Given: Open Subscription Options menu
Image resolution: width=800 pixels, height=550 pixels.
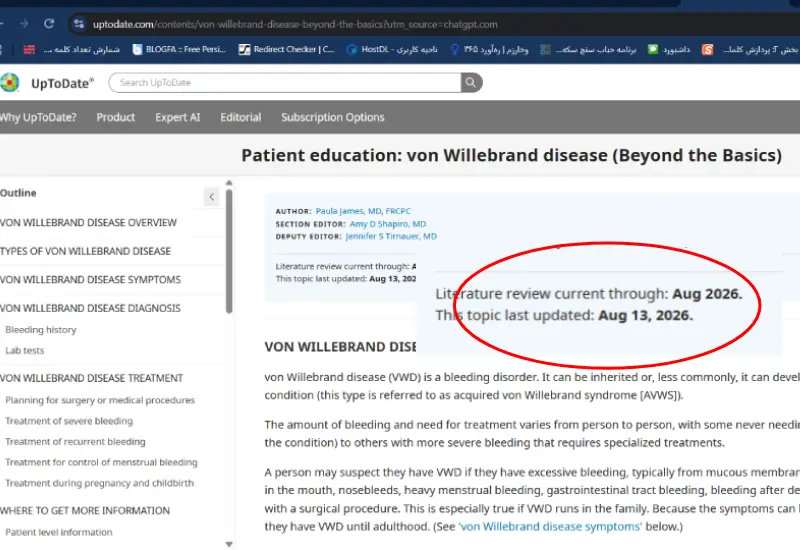Looking at the screenshot, I should pyautogui.click(x=333, y=117).
